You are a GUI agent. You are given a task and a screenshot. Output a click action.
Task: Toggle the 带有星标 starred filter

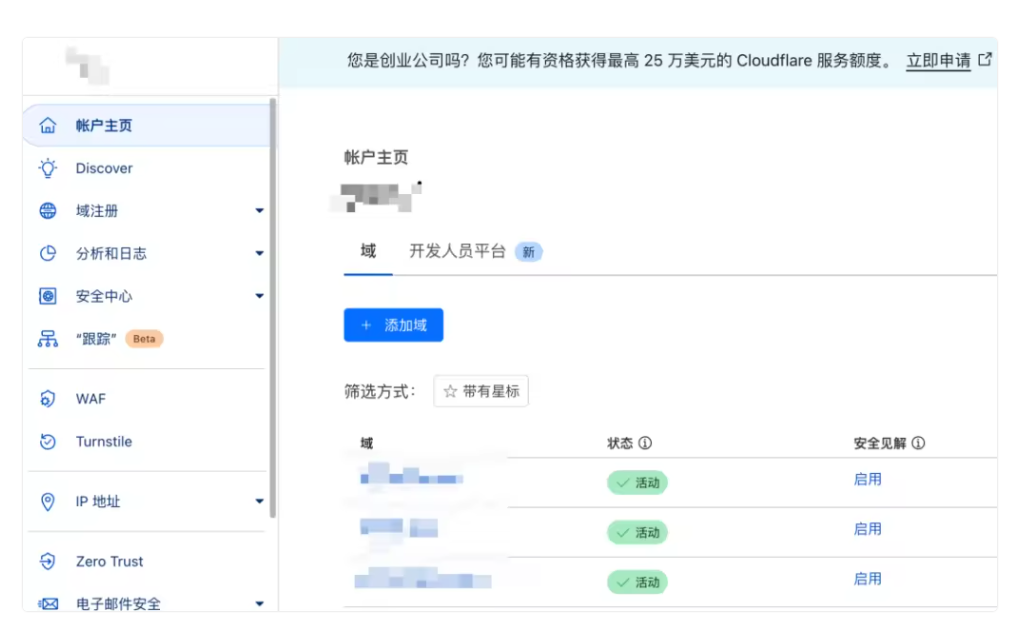[x=481, y=392]
